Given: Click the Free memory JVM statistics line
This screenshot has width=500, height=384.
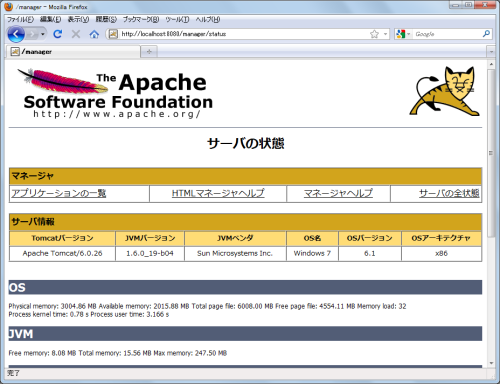Looking at the screenshot, I should (x=118, y=353).
